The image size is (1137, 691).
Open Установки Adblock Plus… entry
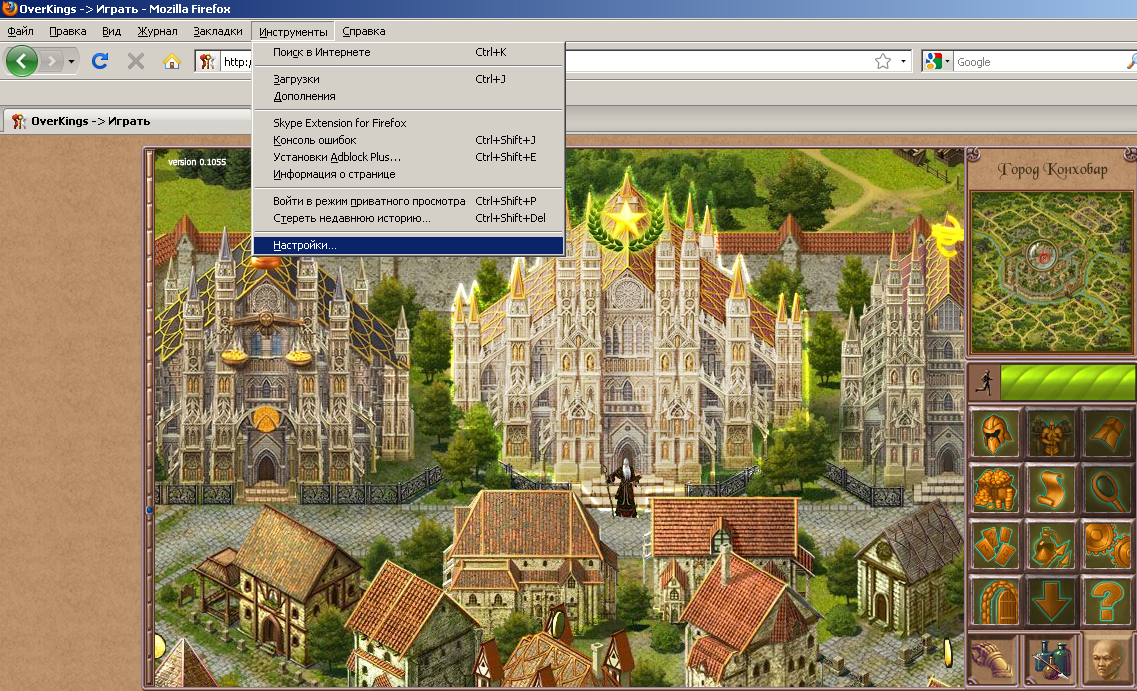[x=409, y=157]
